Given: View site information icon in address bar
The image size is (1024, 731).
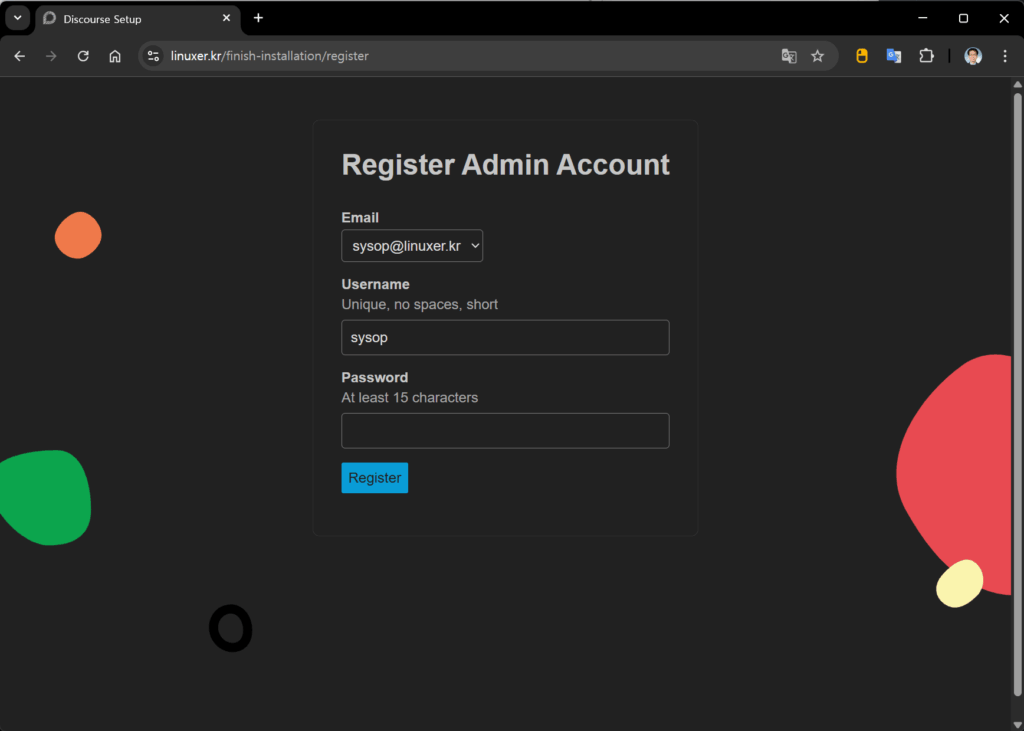Looking at the screenshot, I should click(x=153, y=56).
